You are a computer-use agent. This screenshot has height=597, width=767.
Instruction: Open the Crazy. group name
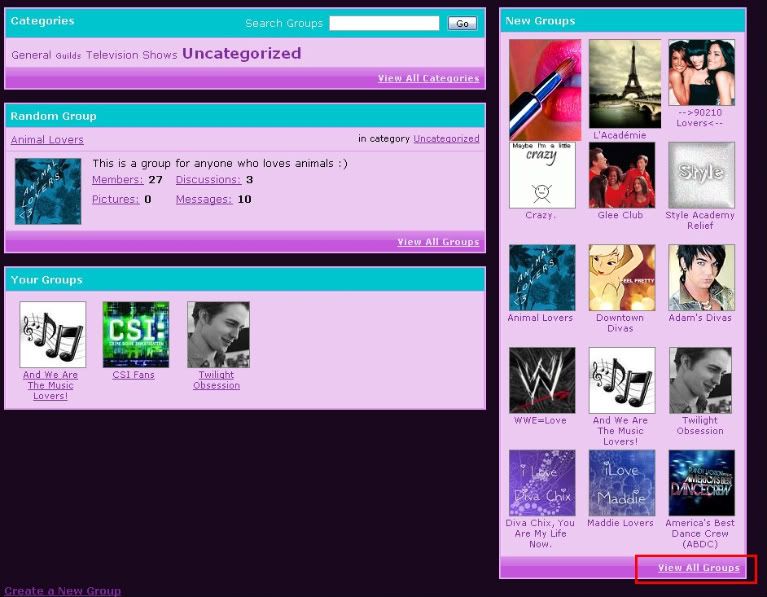540,215
